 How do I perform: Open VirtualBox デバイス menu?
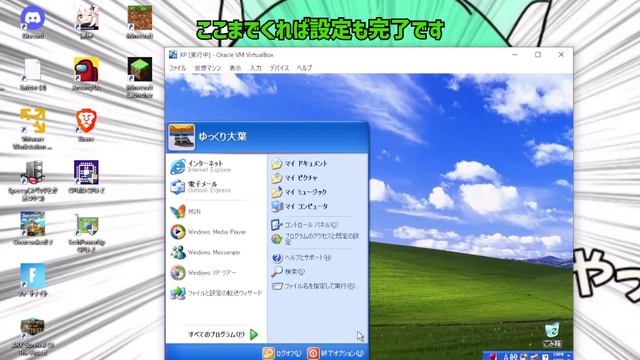coord(280,68)
